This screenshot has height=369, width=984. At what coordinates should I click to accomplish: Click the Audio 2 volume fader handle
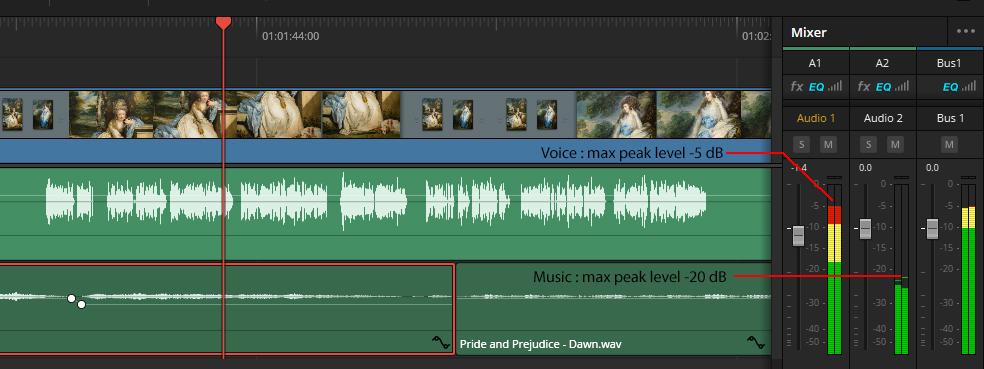[865, 228]
